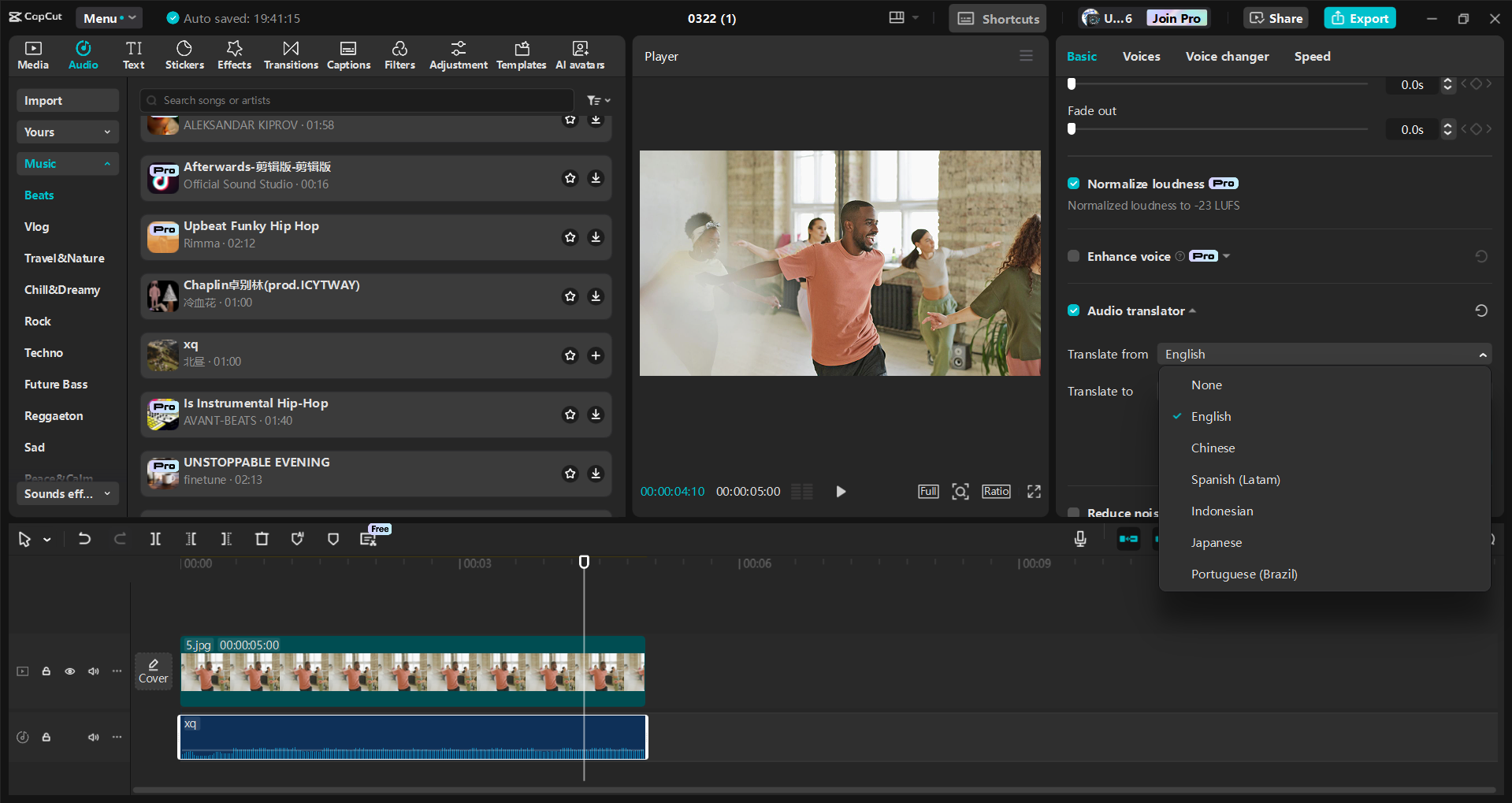Select Portuguese (Brazil) from the language list

coord(1324,574)
